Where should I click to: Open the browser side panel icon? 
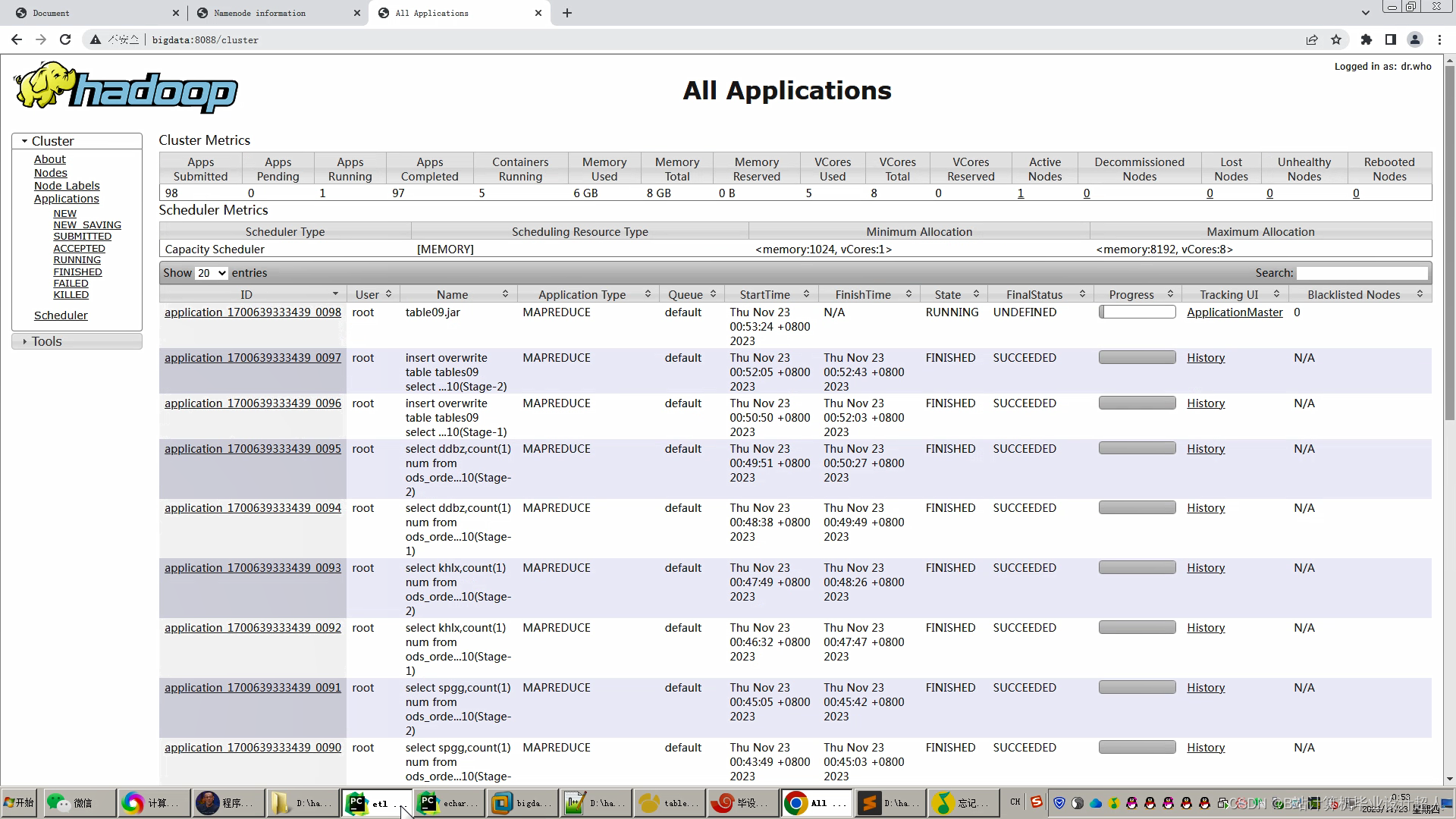[1390, 39]
